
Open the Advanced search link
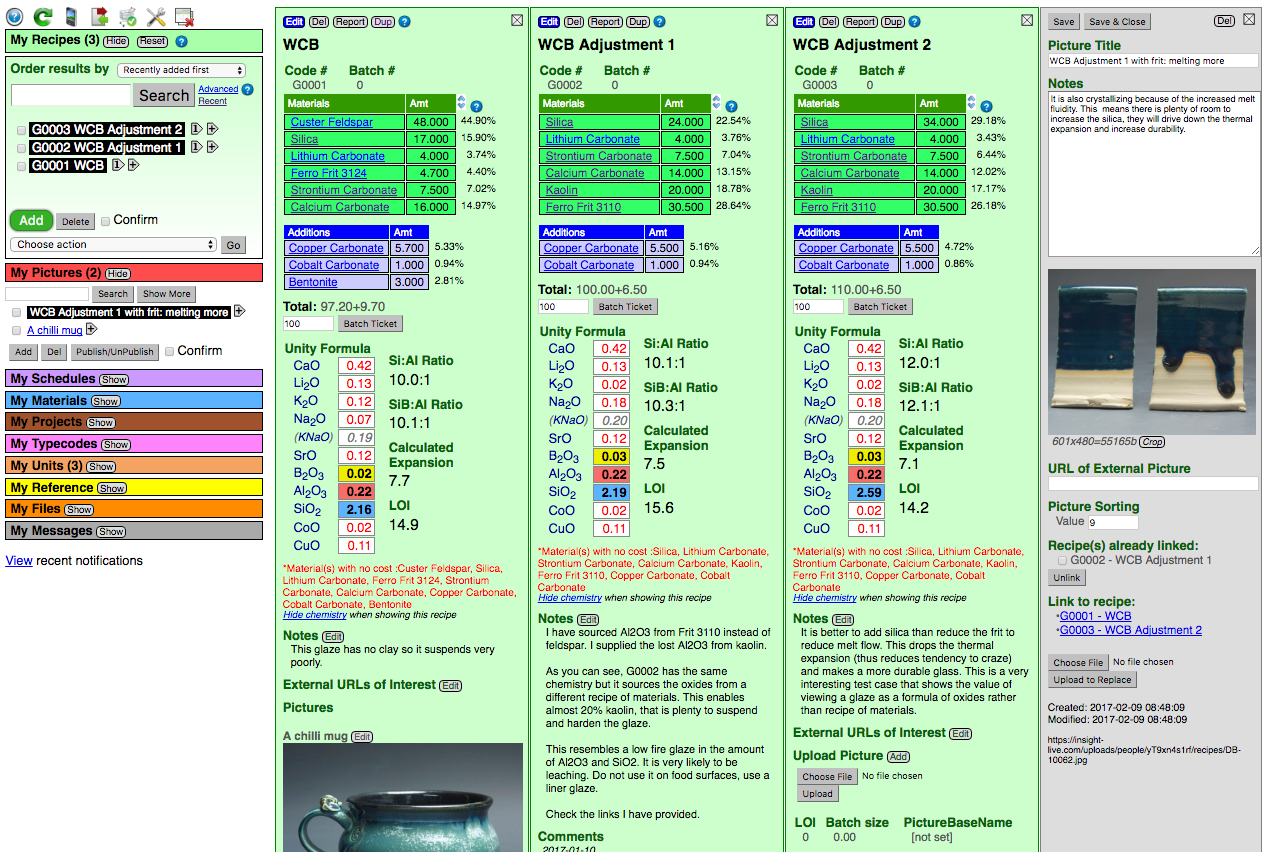(x=218, y=89)
